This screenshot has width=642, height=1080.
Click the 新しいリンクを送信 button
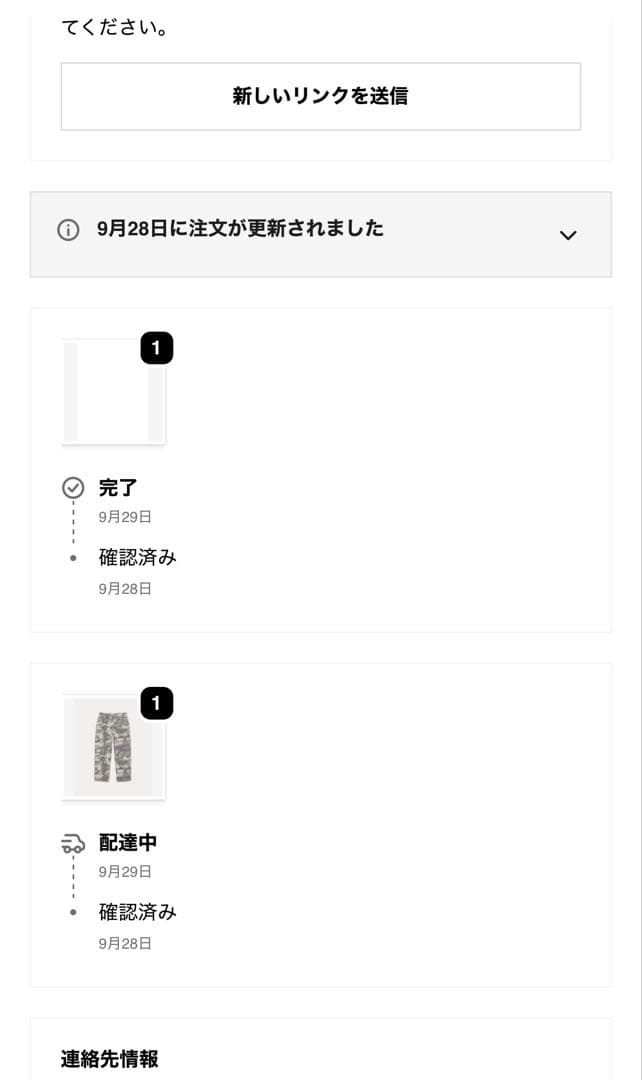pos(320,96)
